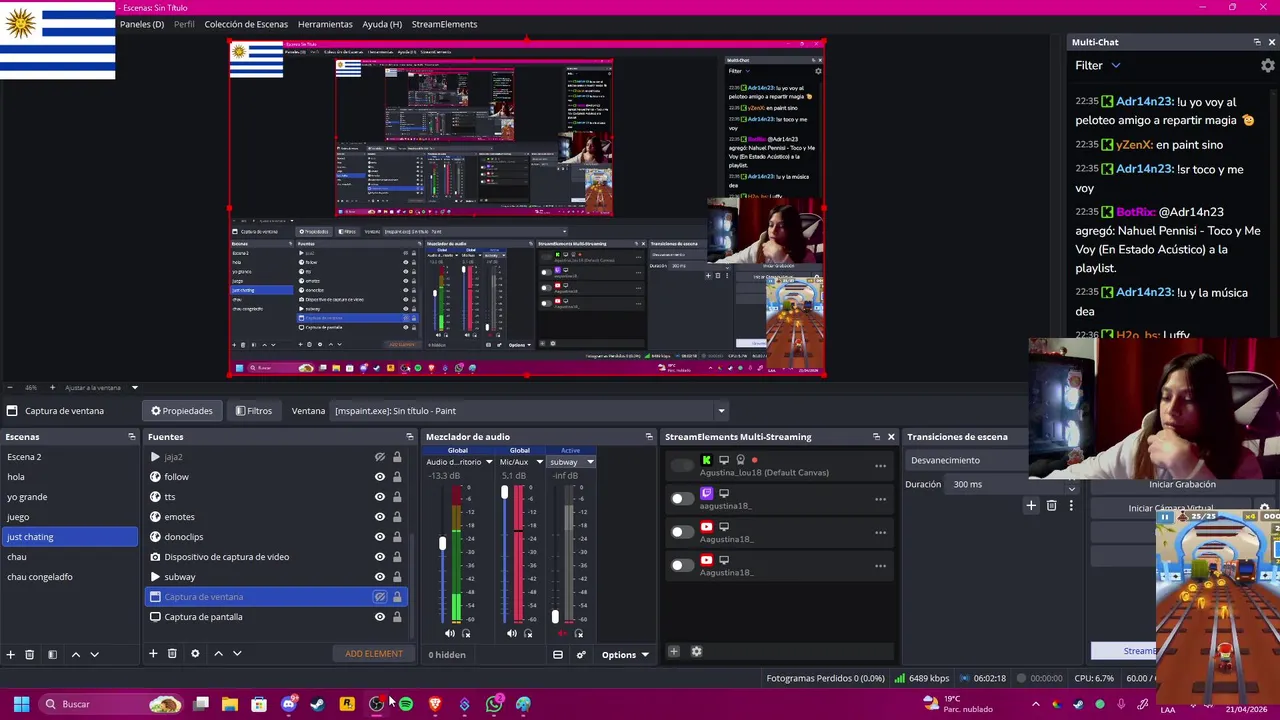Add a new scene with plus icon
Screen dimensions: 1280x720
pos(10,654)
